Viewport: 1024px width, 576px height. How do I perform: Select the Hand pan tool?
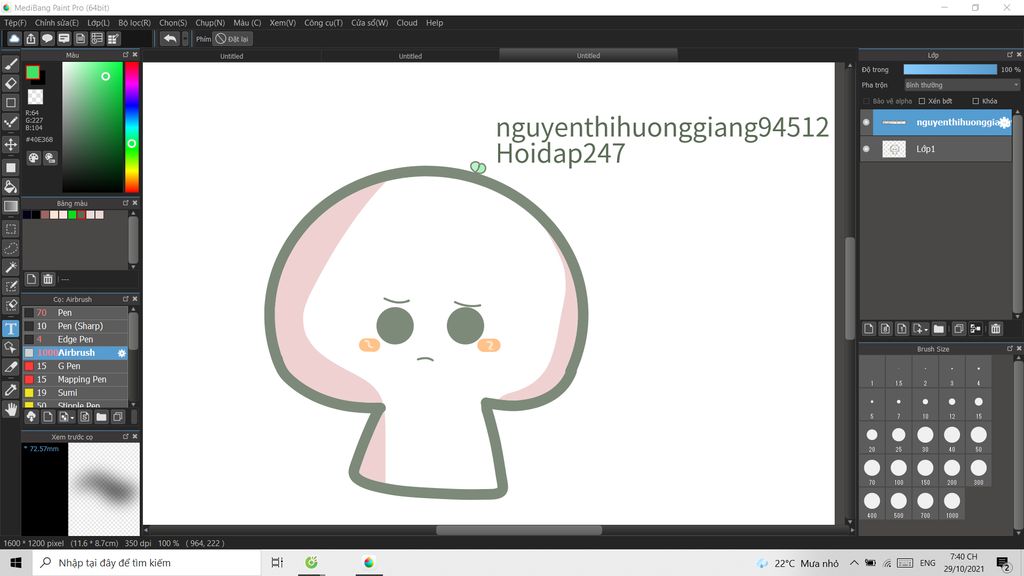coord(10,409)
